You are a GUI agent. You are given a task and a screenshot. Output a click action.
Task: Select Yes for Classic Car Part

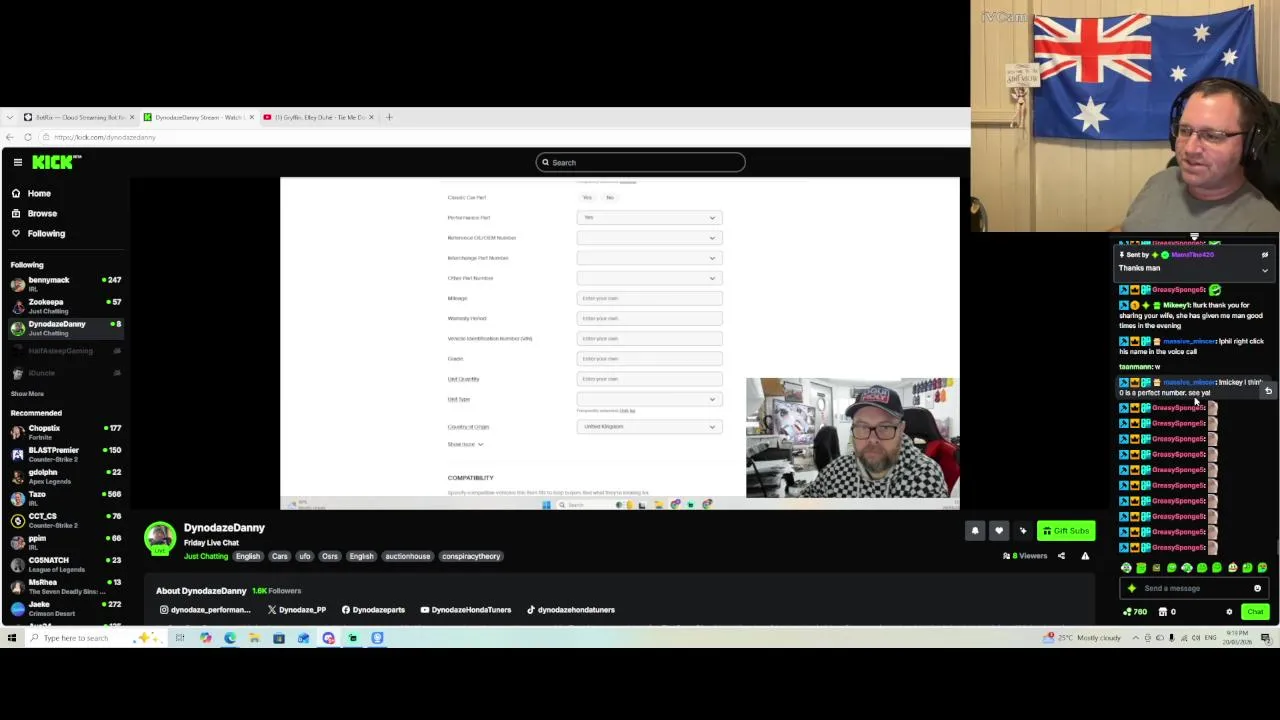(587, 197)
